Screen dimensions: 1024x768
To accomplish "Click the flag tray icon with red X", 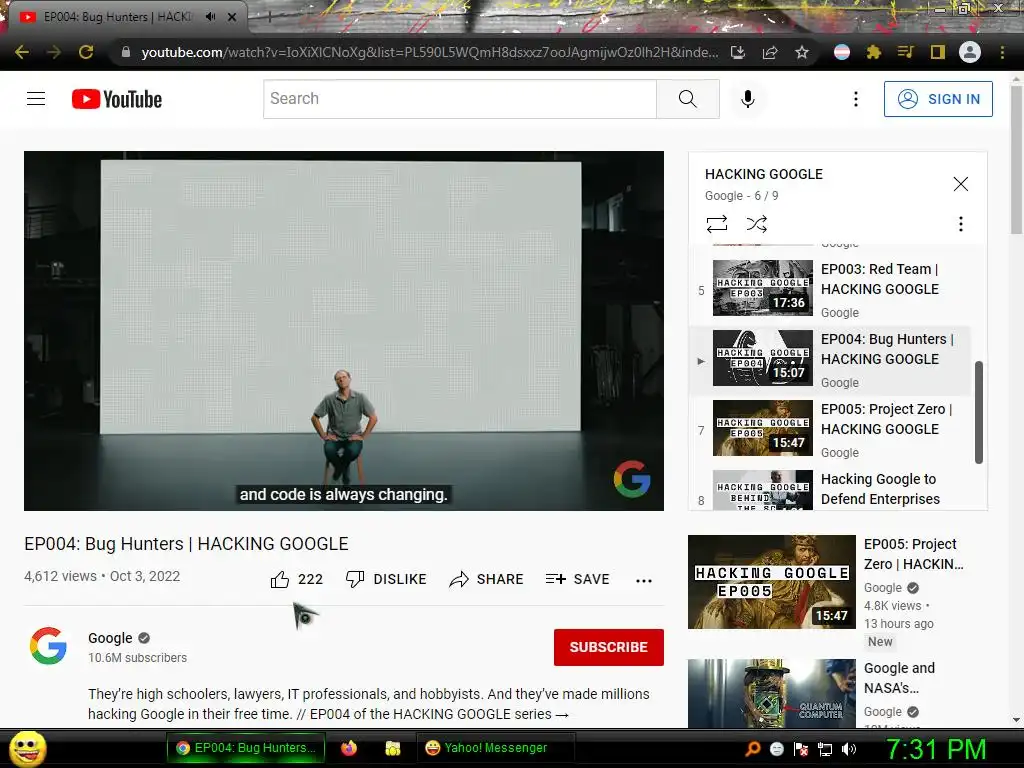I will (801, 749).
